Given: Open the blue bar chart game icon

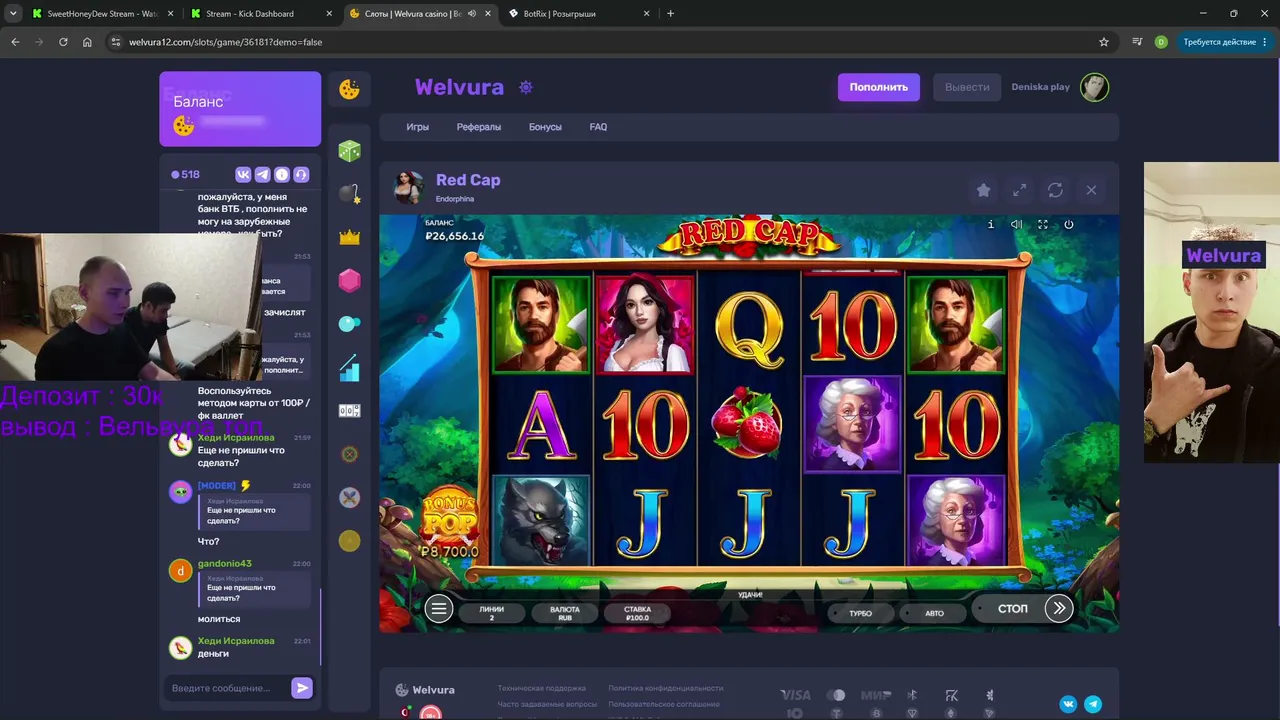Looking at the screenshot, I should (349, 368).
